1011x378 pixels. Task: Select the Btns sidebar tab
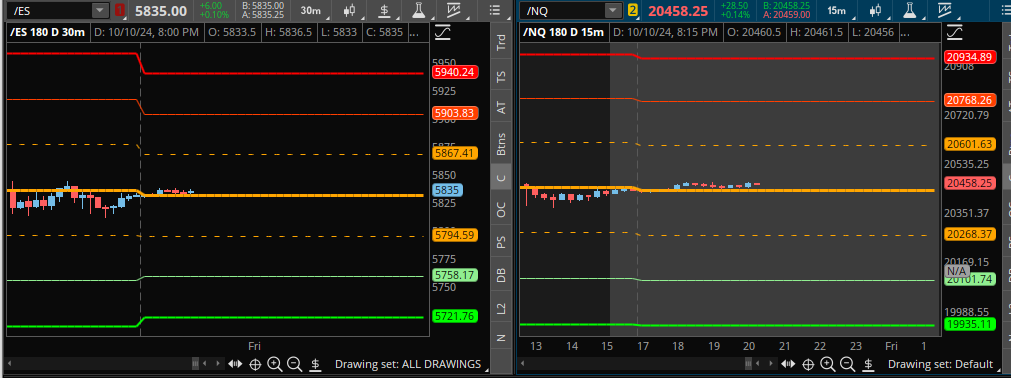(501, 144)
